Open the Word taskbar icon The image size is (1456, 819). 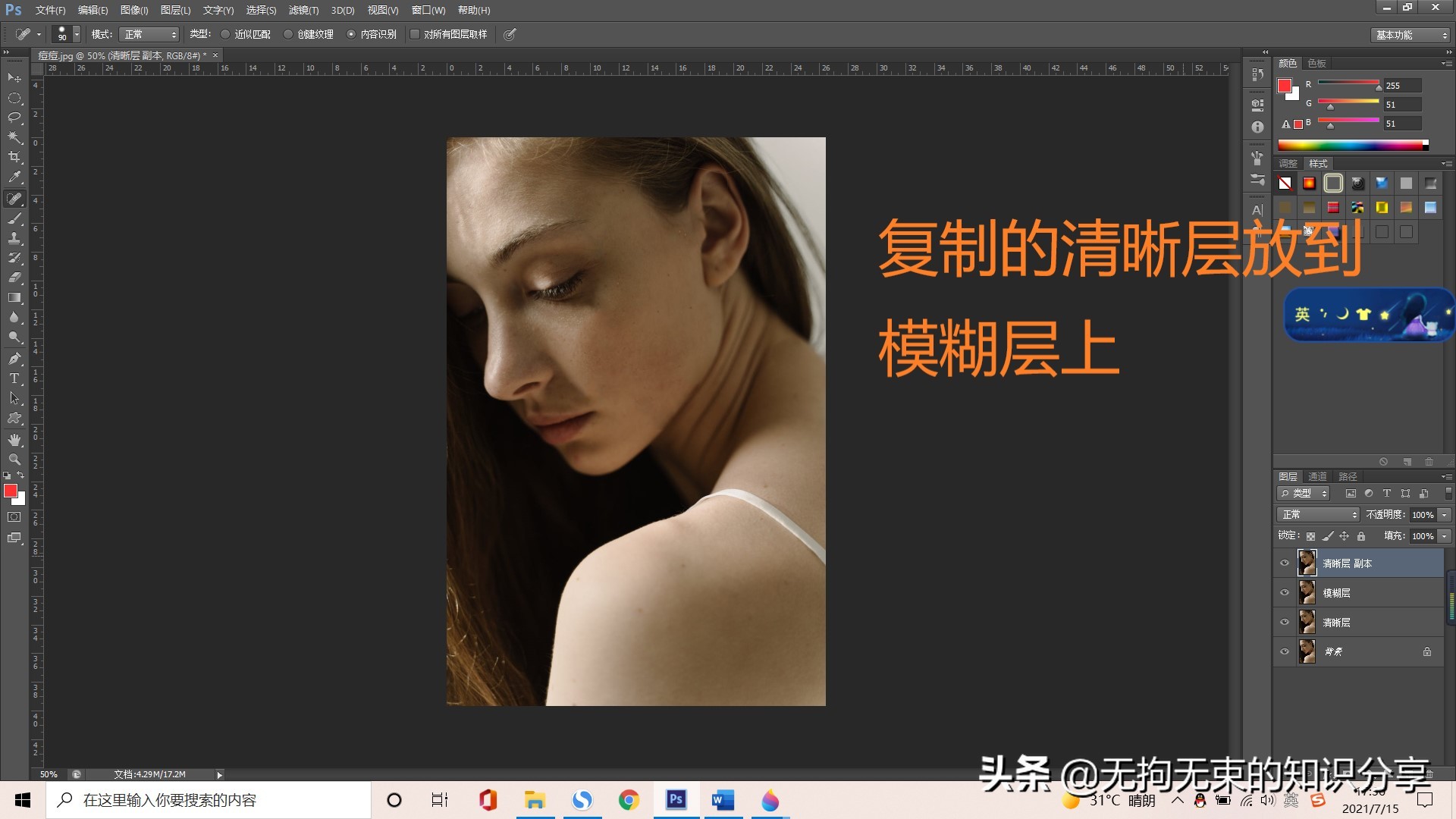[x=722, y=800]
